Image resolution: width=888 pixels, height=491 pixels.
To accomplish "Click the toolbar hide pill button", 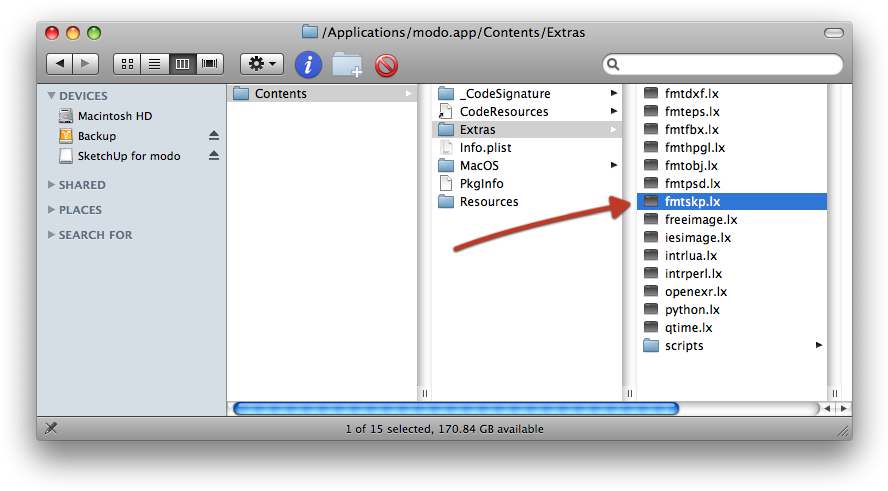I will pyautogui.click(x=834, y=33).
